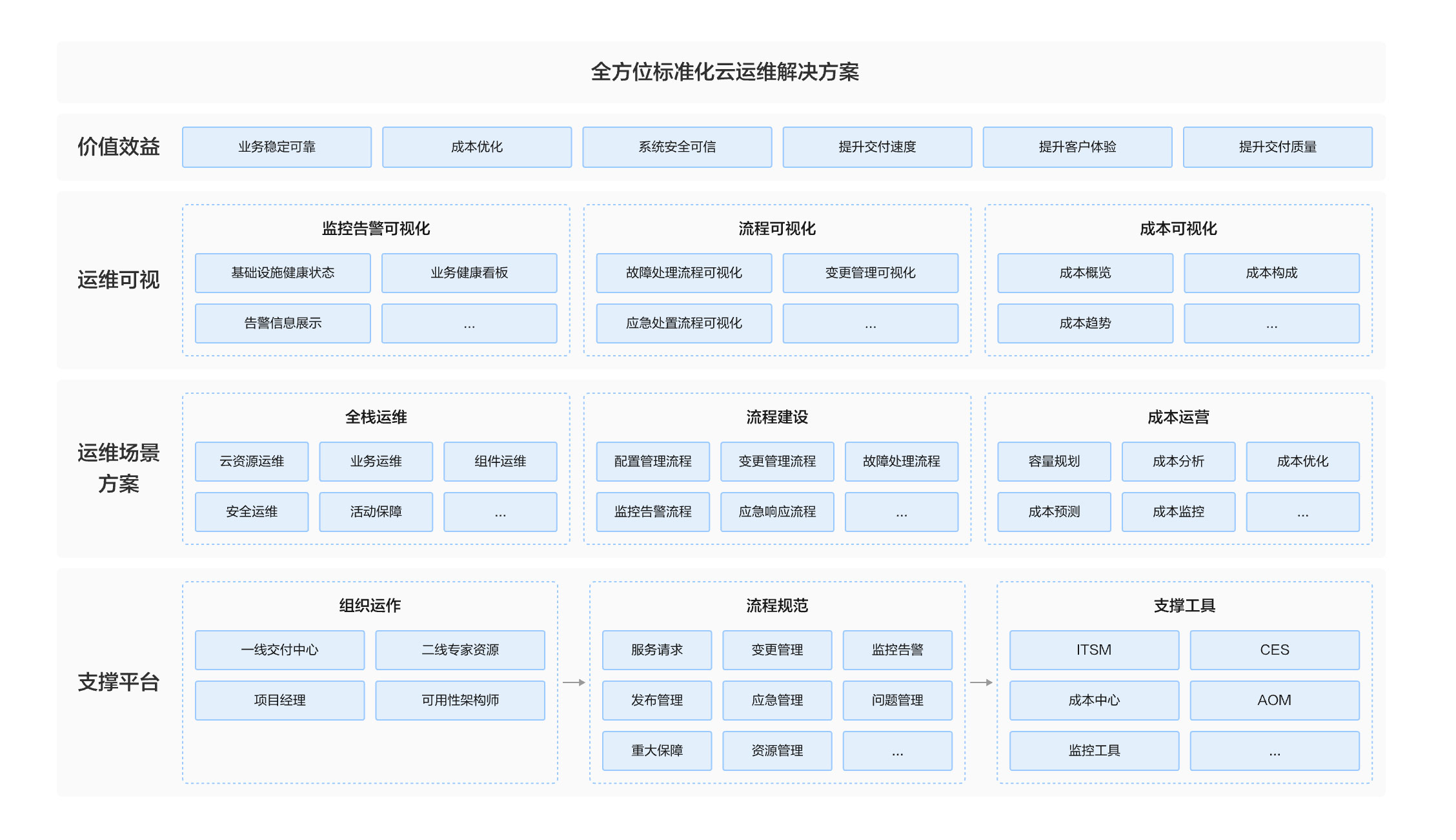Select 成本构成 box
This screenshot has width=1456, height=840.
pos(1271,273)
